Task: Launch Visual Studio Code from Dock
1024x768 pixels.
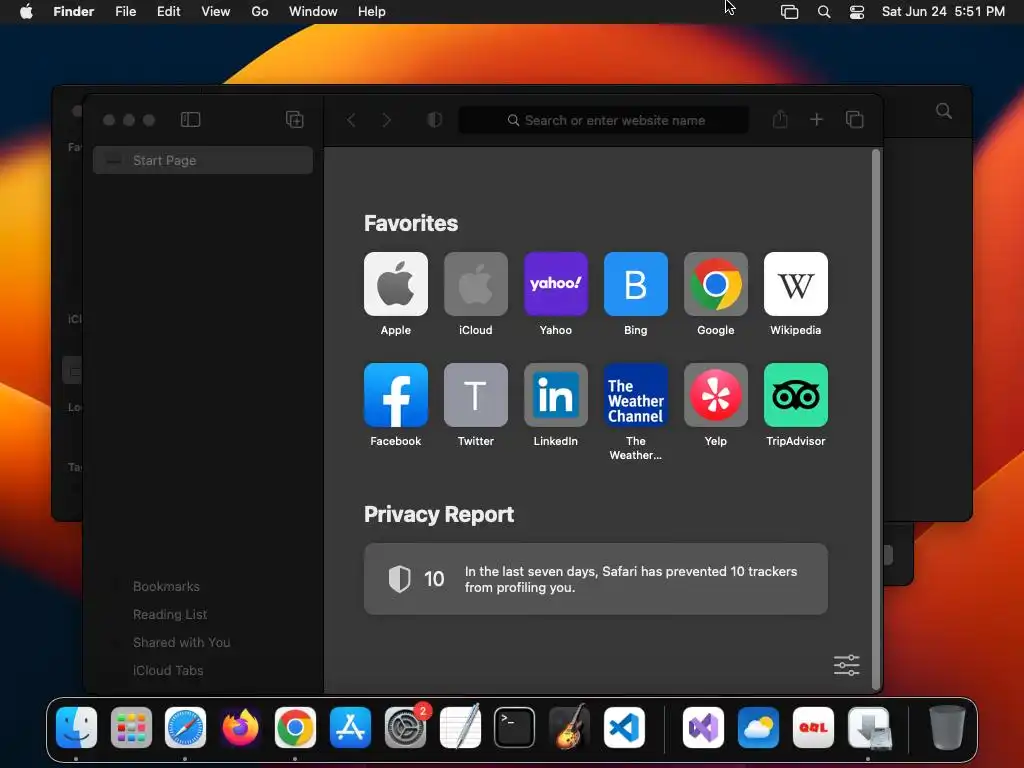Action: pyautogui.click(x=624, y=728)
